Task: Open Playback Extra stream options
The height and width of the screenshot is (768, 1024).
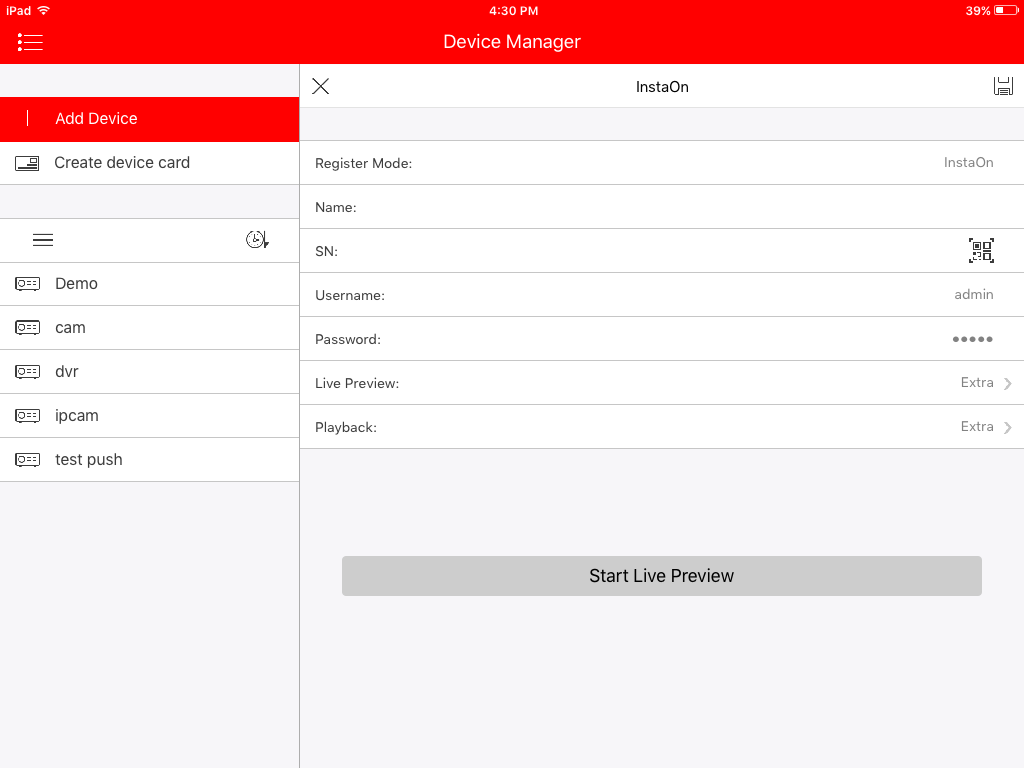Action: click(662, 427)
